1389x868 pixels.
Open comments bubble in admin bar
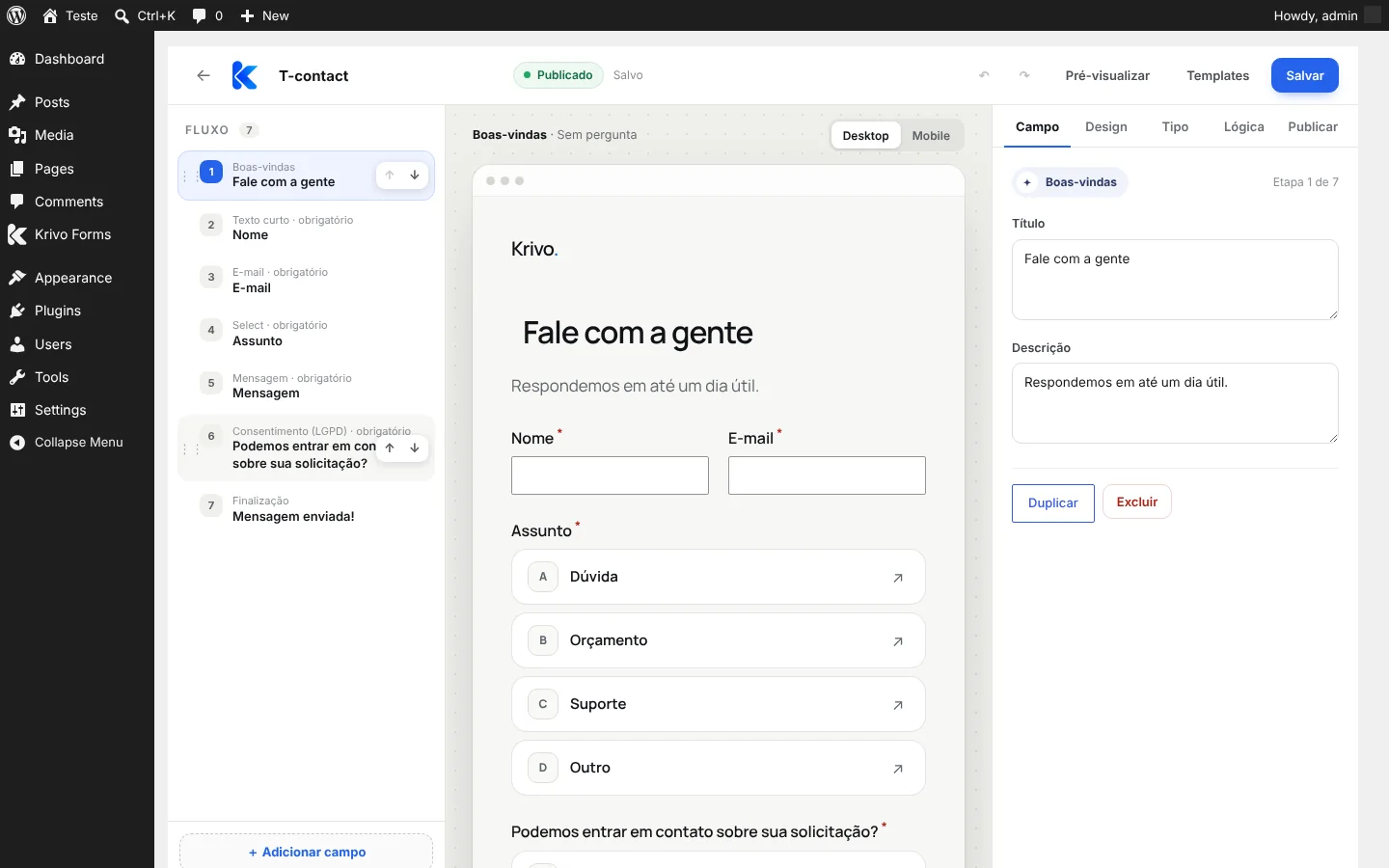207,15
